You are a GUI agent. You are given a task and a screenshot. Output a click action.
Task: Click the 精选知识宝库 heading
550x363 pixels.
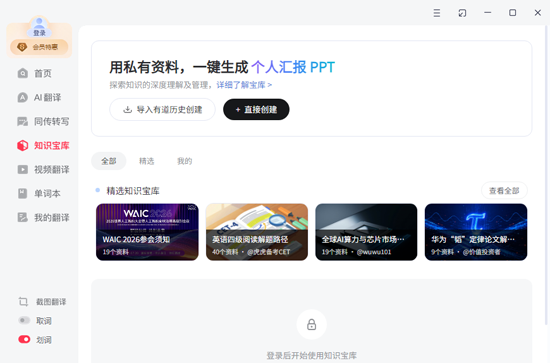133,191
